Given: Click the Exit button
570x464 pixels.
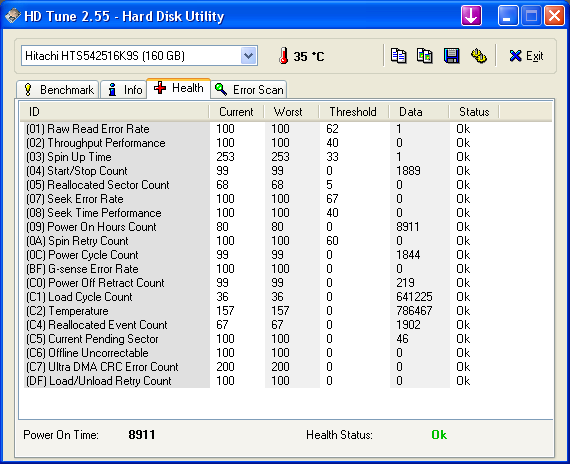Looking at the screenshot, I should (x=526, y=56).
